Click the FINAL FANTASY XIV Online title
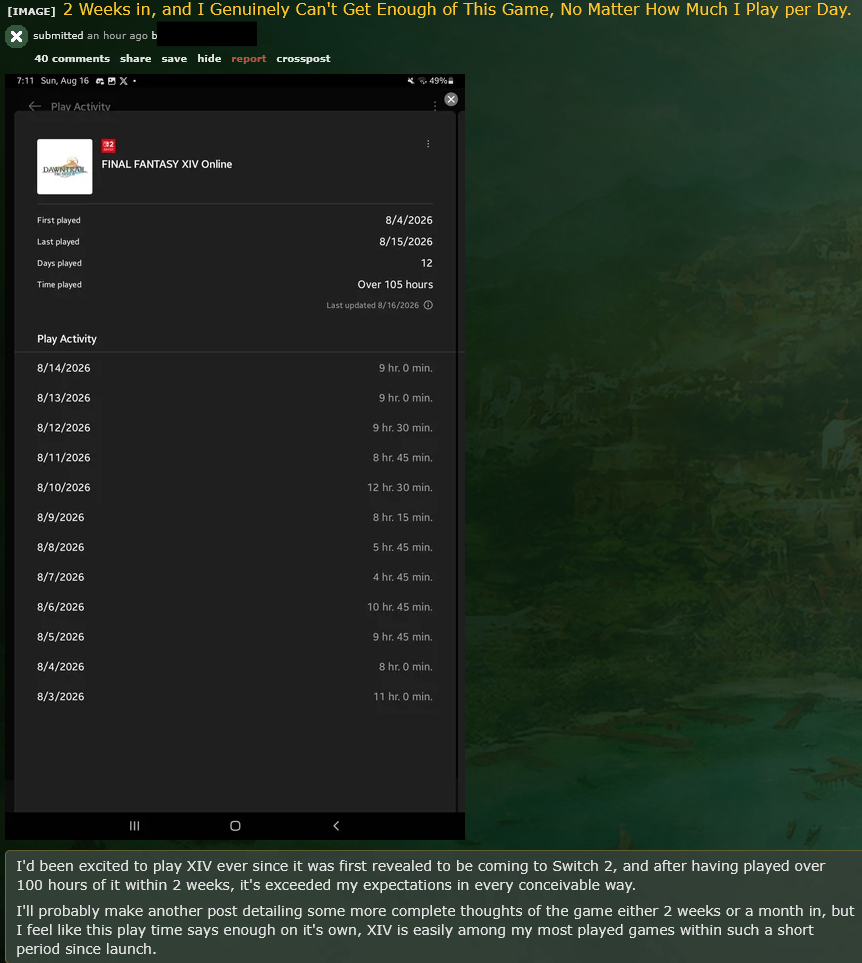Viewport: 862px width, 963px height. coord(167,164)
